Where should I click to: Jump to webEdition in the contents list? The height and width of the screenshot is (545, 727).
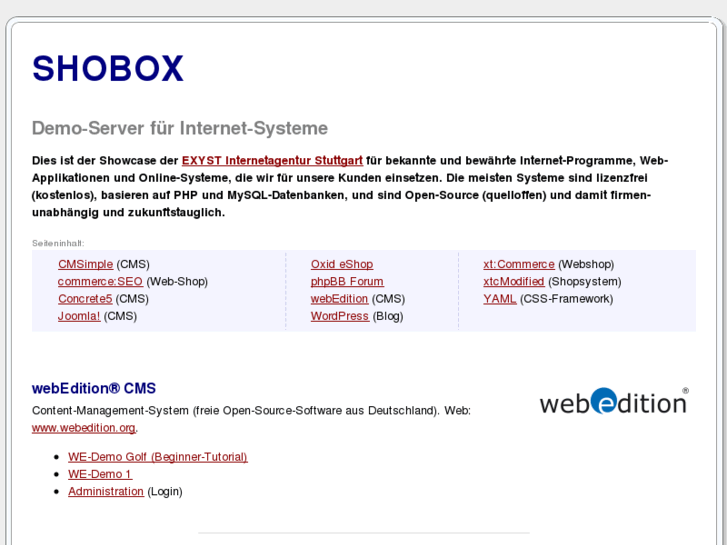coord(339,298)
